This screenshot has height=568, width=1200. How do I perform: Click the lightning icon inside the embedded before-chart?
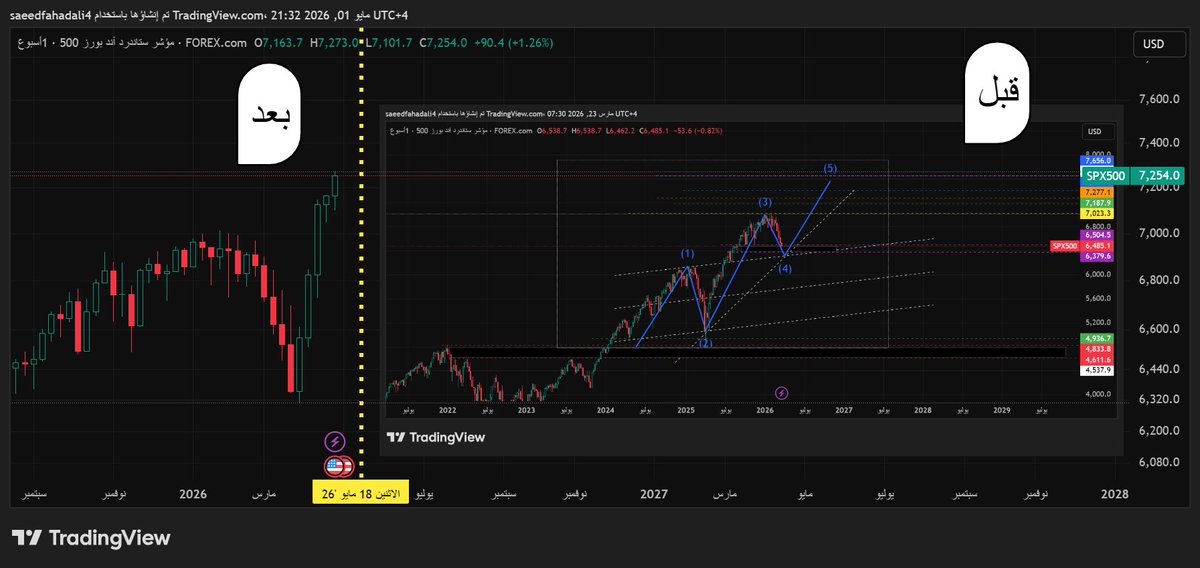(x=782, y=394)
